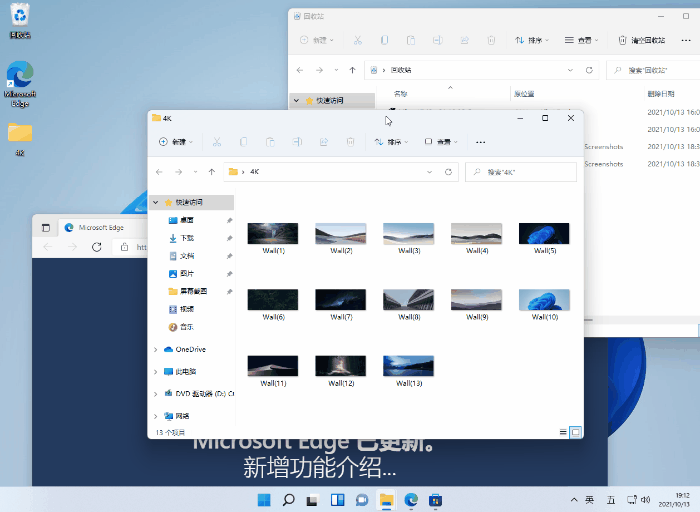Image resolution: width=700 pixels, height=512 pixels.
Task: Collapse the 快速访问 (Quick access) section
Action: click(x=156, y=202)
